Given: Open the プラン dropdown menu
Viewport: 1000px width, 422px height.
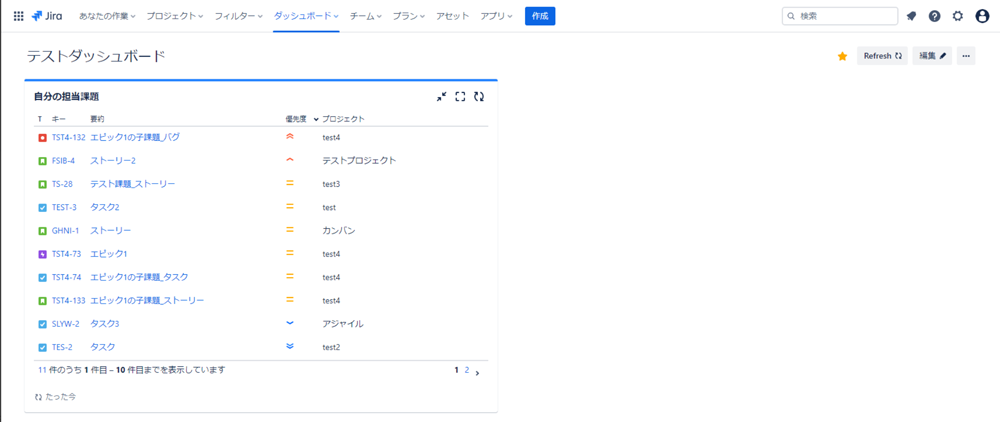Looking at the screenshot, I should [x=408, y=16].
